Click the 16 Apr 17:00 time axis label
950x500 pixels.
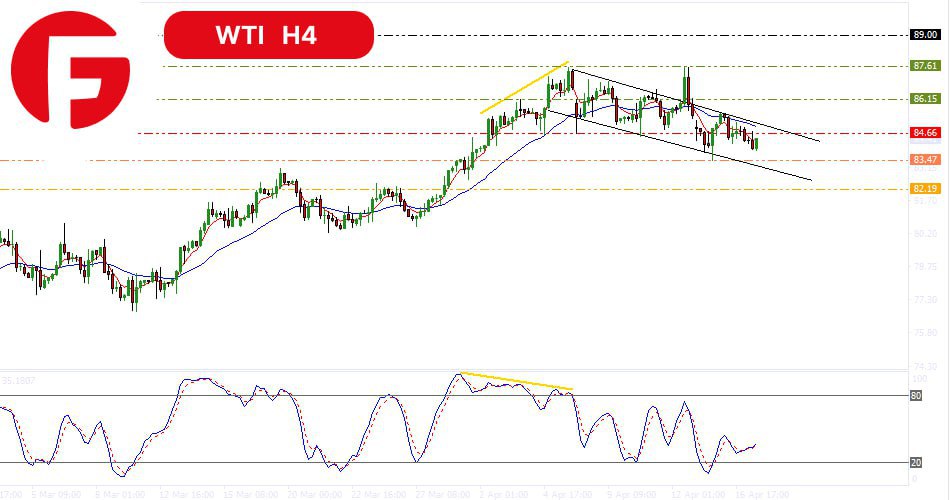(762, 495)
